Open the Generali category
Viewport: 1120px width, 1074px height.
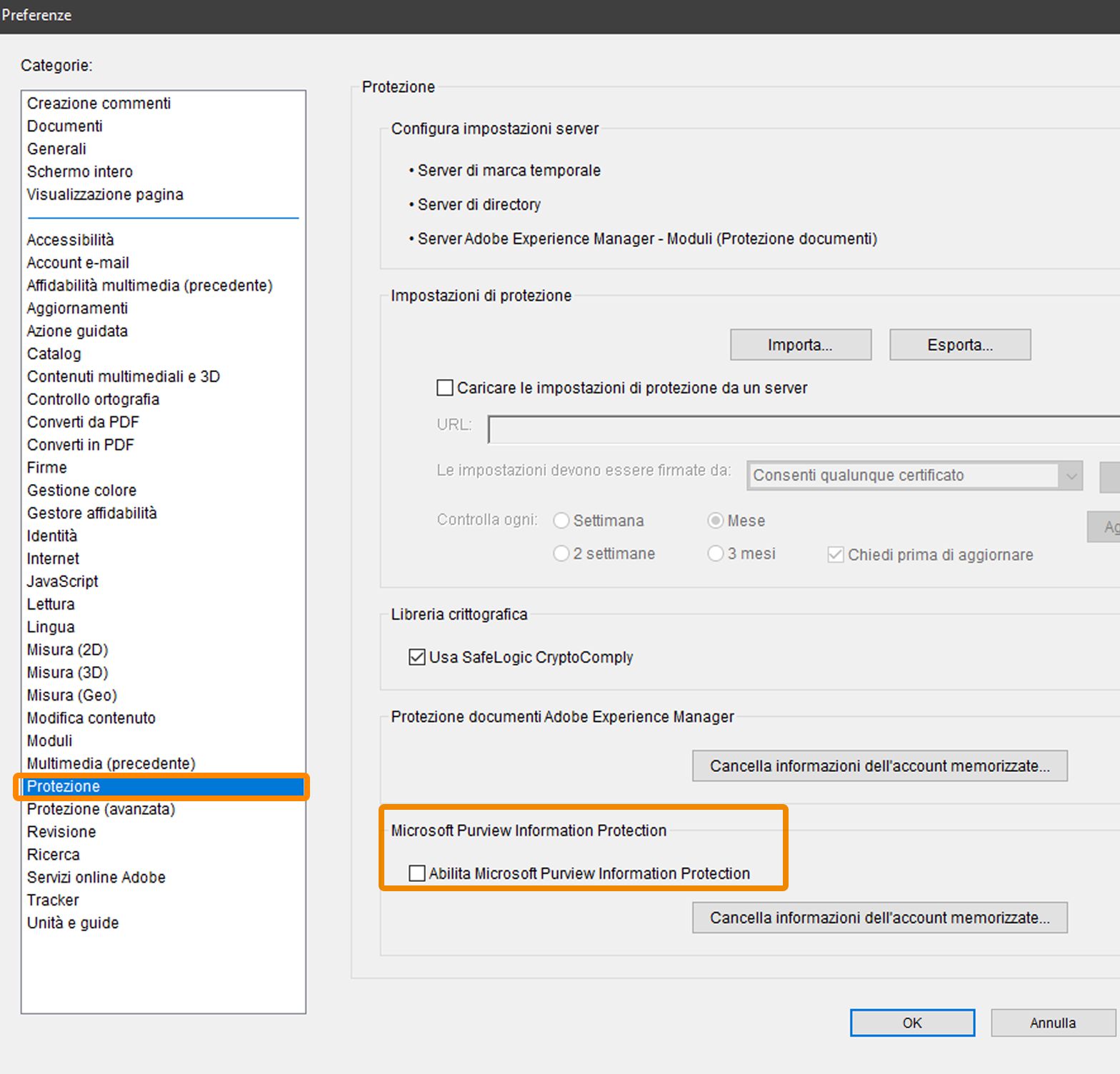(56, 149)
